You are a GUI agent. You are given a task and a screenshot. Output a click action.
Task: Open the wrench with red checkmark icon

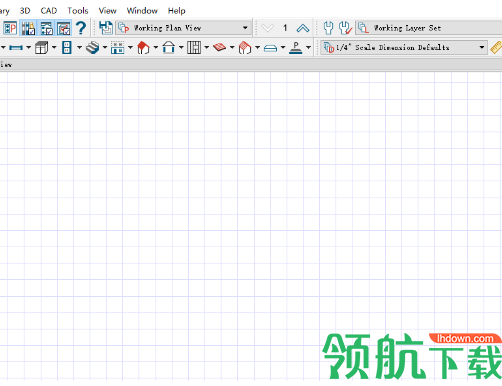pos(345,28)
